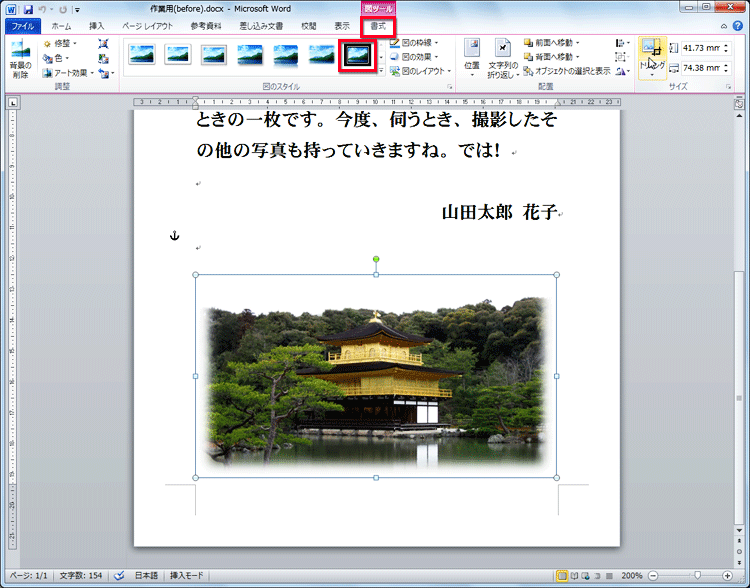This screenshot has height=588, width=750.
Task: Switch to the 表示 tab
Action: [x=342, y=26]
